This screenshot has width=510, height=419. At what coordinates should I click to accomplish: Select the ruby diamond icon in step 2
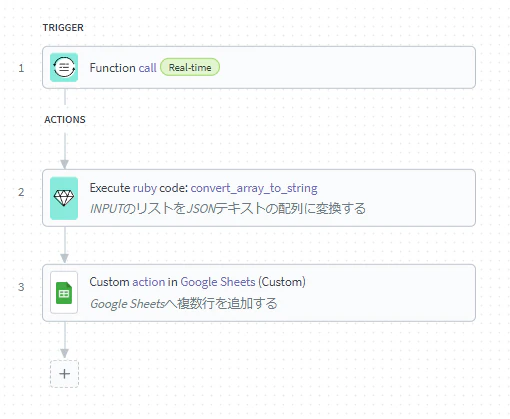[x=64, y=198]
